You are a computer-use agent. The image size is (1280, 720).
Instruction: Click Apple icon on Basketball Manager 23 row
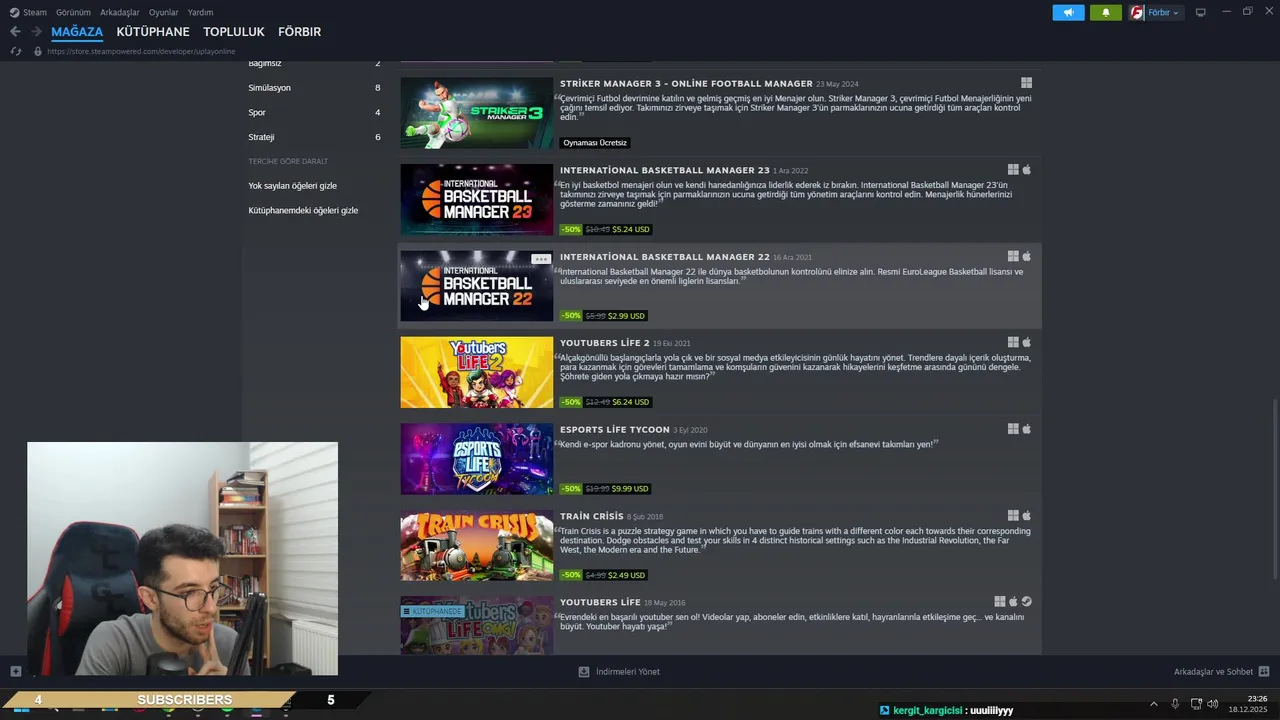[1026, 170]
